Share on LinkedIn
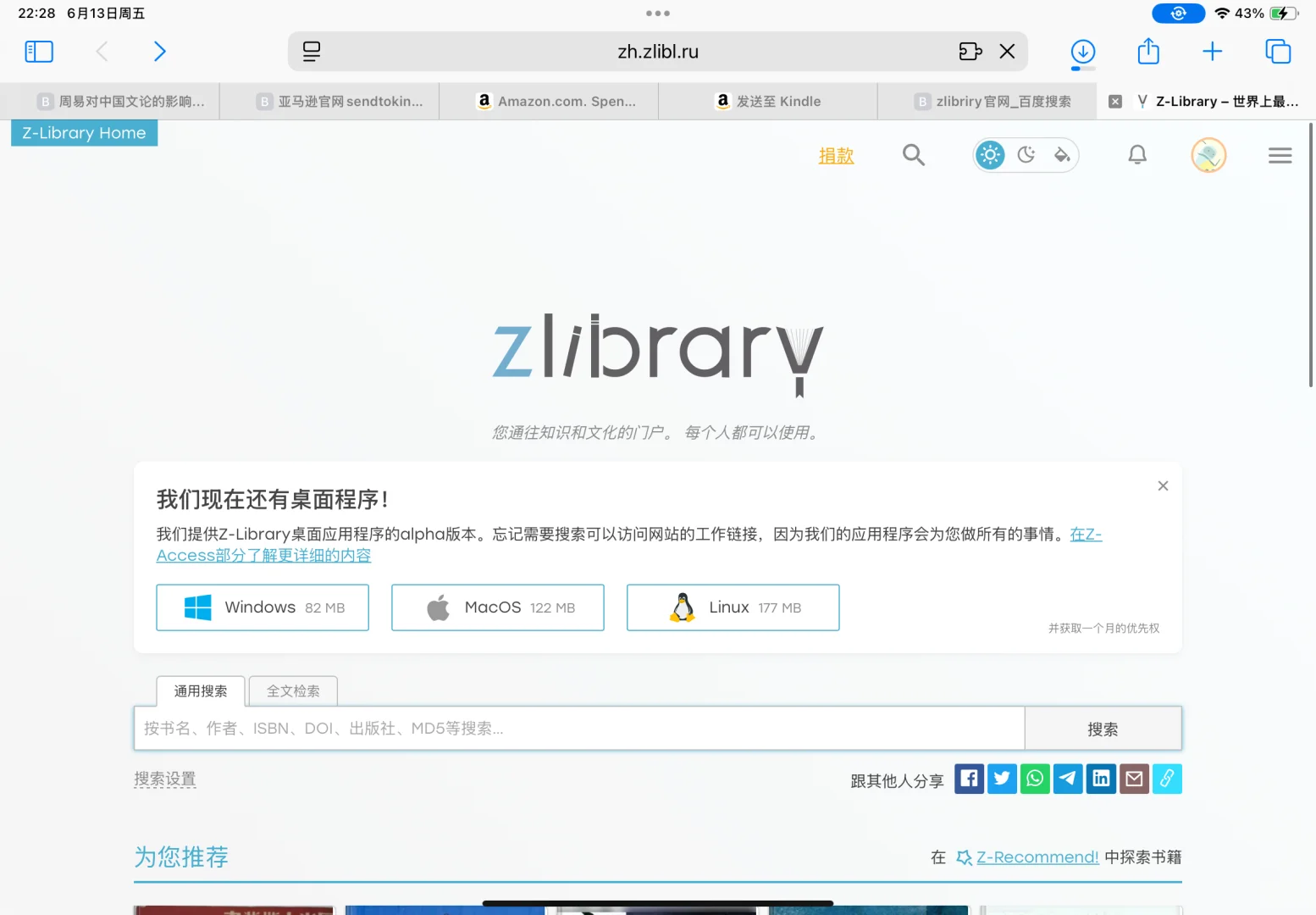 click(x=1101, y=779)
